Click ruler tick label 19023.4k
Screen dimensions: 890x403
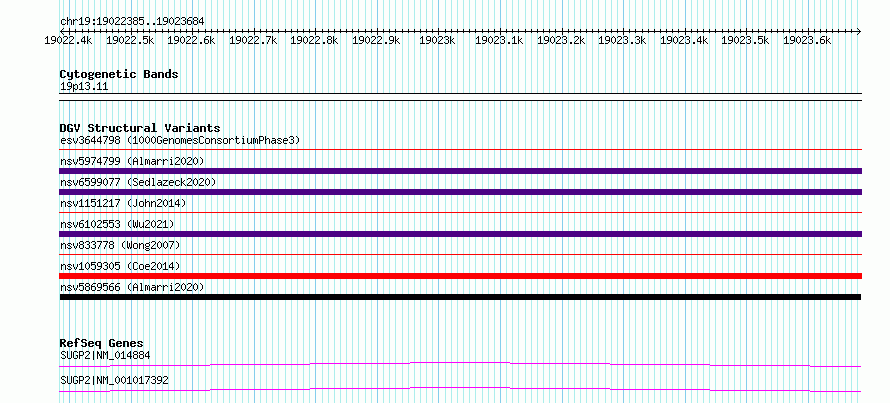click(684, 40)
